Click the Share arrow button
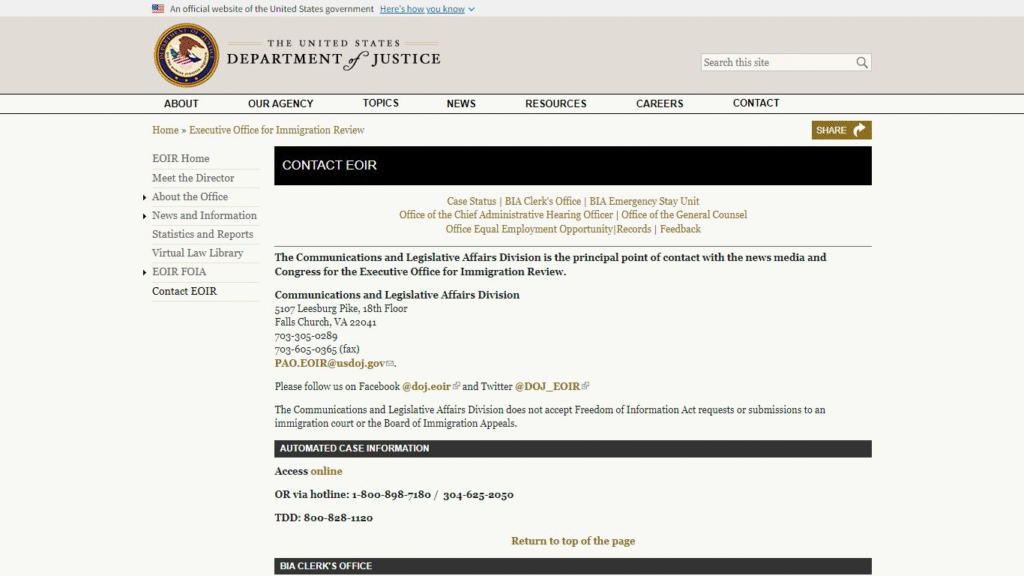This screenshot has width=1024, height=576. coord(841,130)
